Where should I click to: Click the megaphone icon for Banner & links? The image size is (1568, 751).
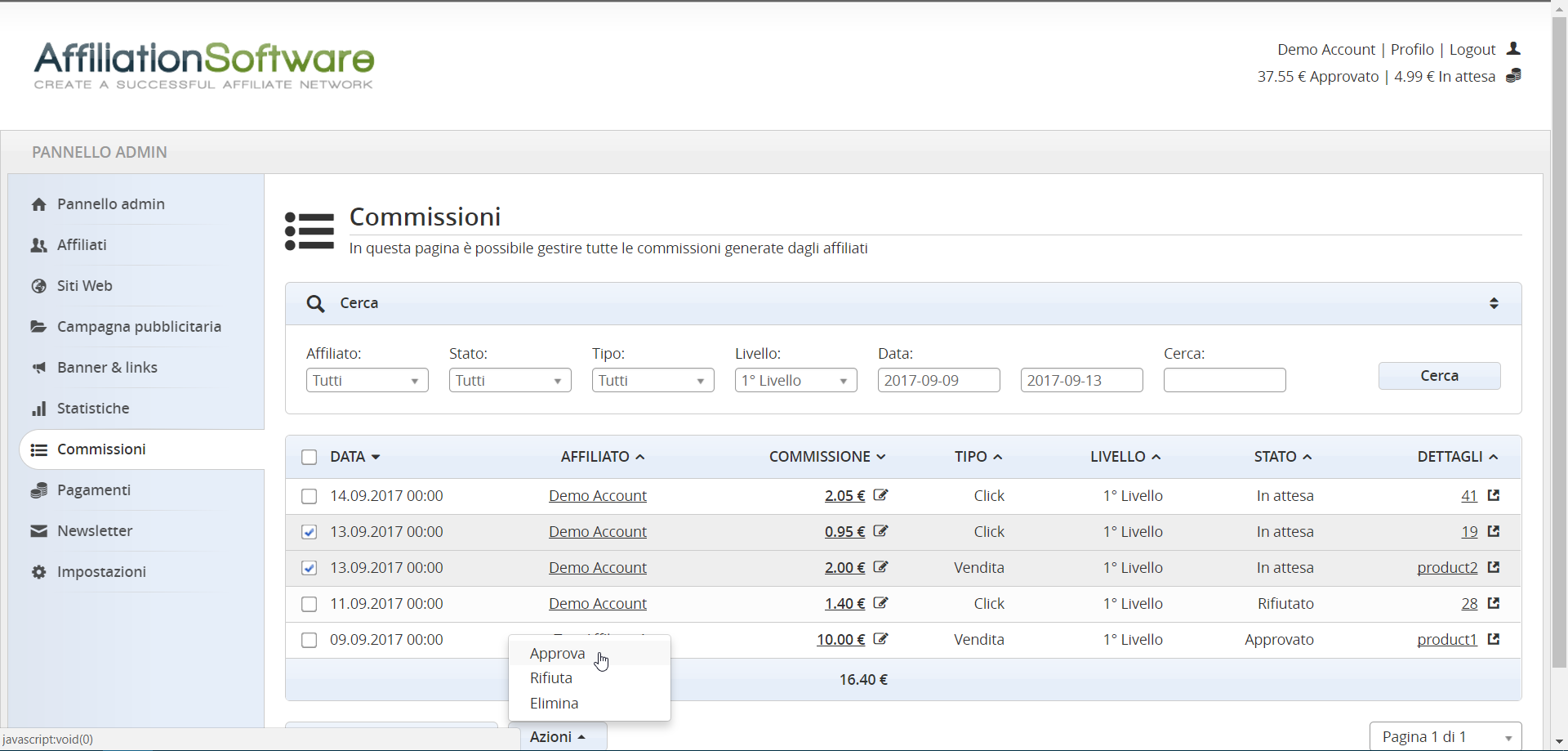[38, 368]
